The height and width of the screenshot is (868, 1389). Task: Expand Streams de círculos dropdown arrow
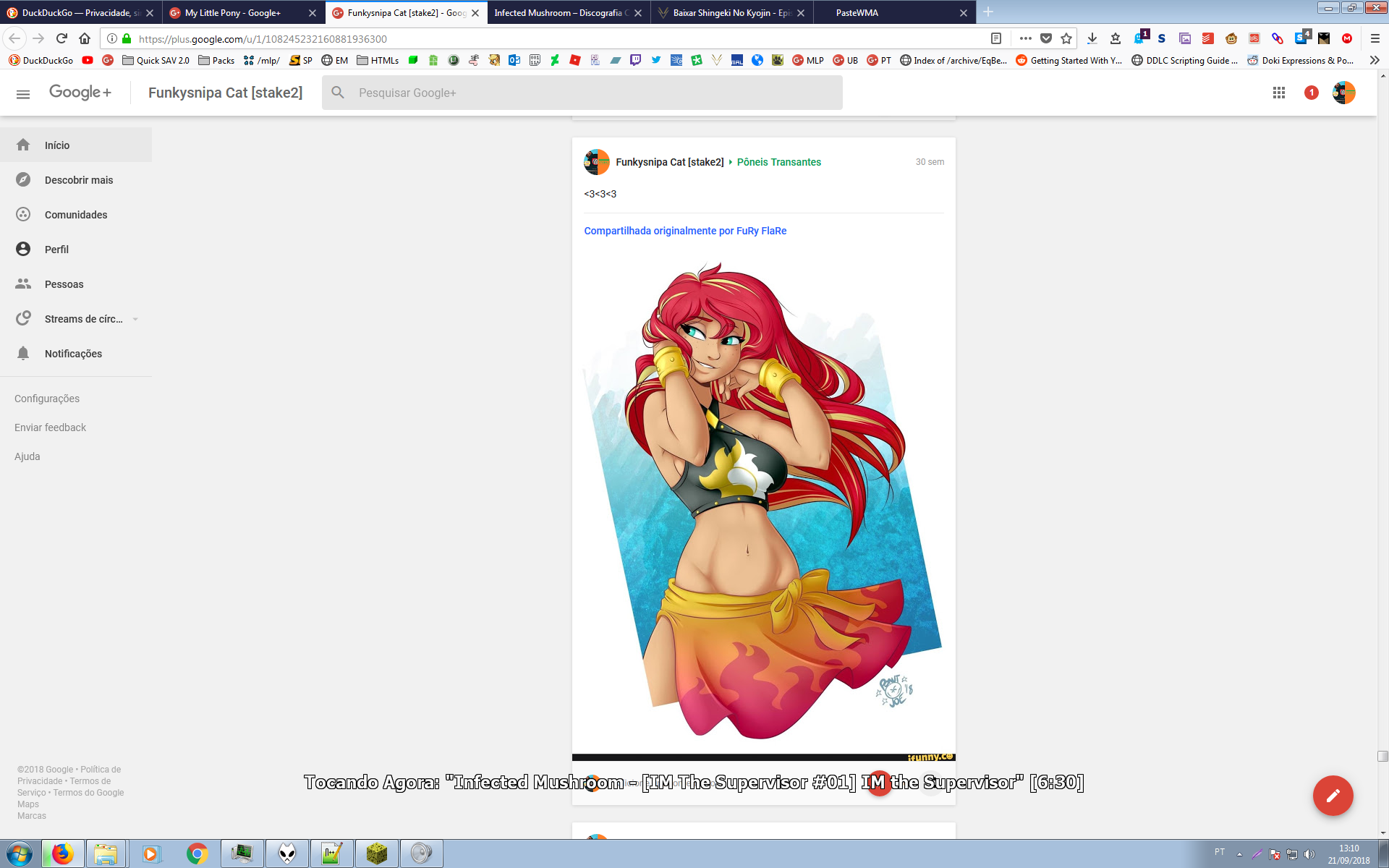[x=135, y=319]
